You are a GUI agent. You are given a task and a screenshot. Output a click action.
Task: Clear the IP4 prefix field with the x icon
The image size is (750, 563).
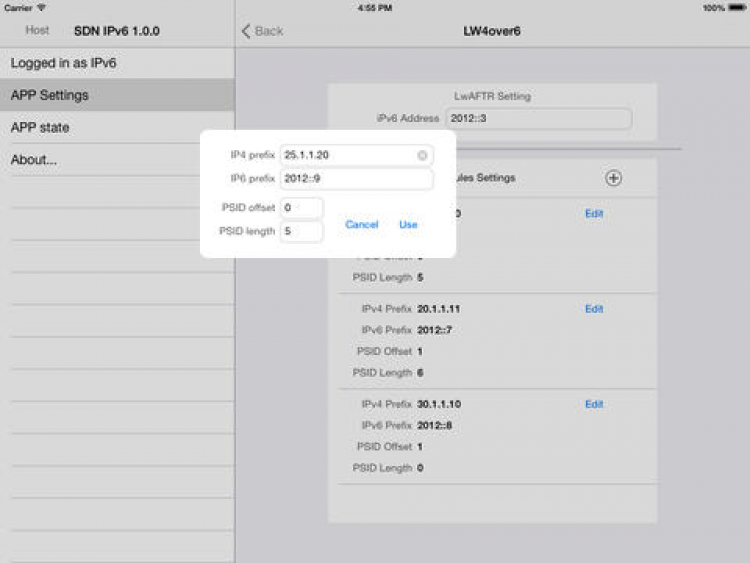pos(422,155)
